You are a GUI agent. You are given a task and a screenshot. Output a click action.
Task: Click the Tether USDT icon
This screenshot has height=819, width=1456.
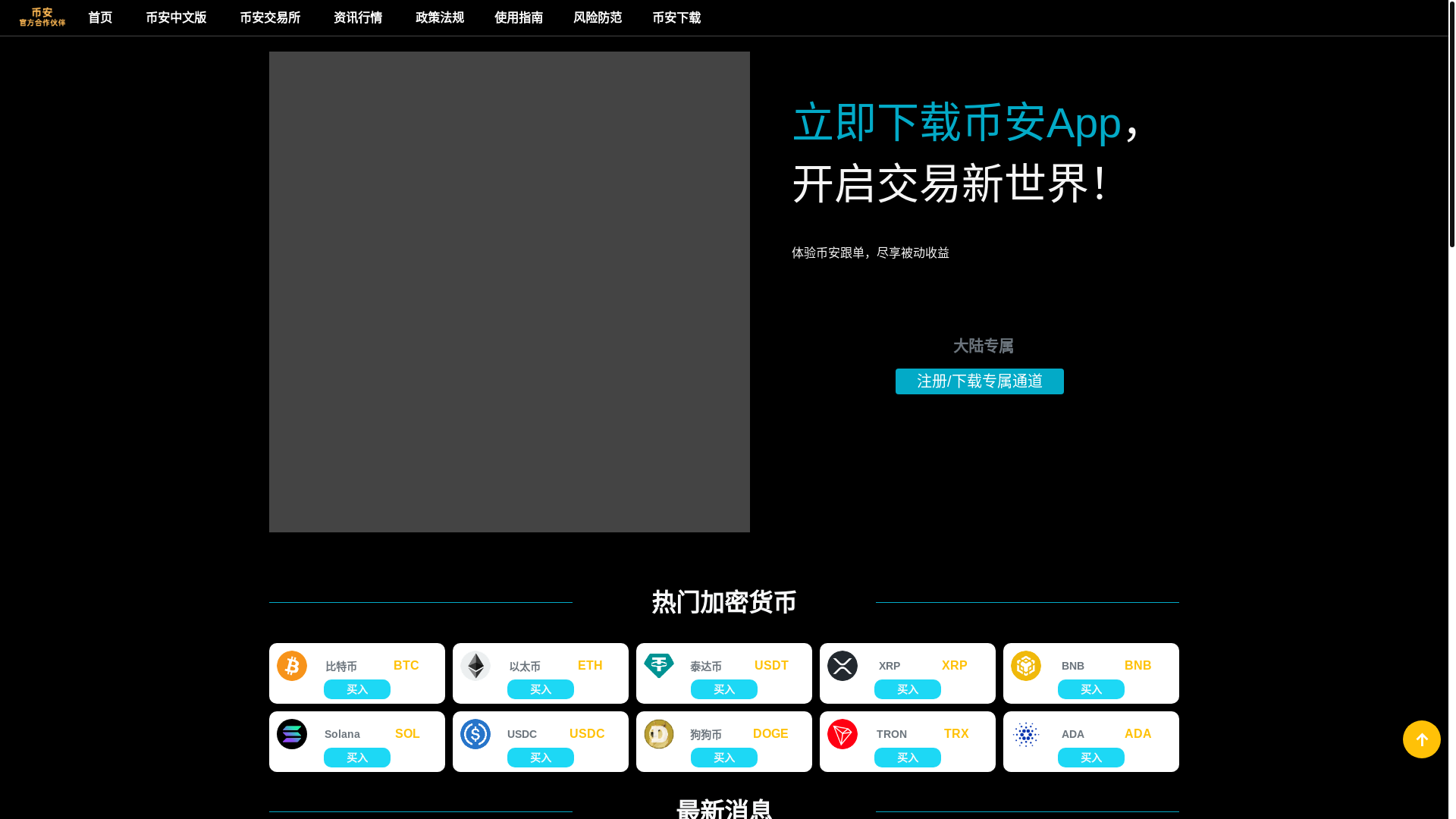(659, 666)
